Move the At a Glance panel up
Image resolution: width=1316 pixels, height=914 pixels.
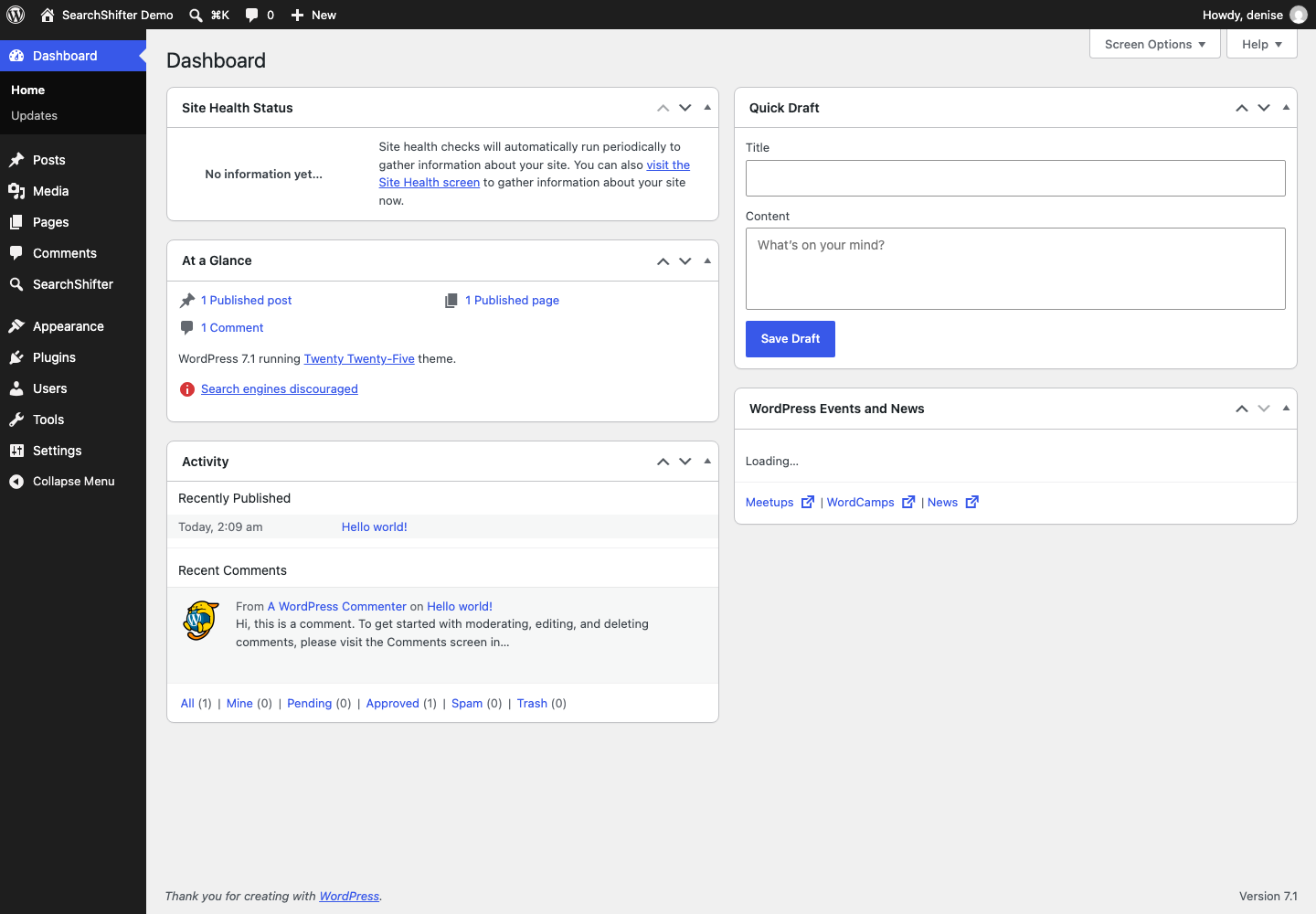tap(663, 260)
